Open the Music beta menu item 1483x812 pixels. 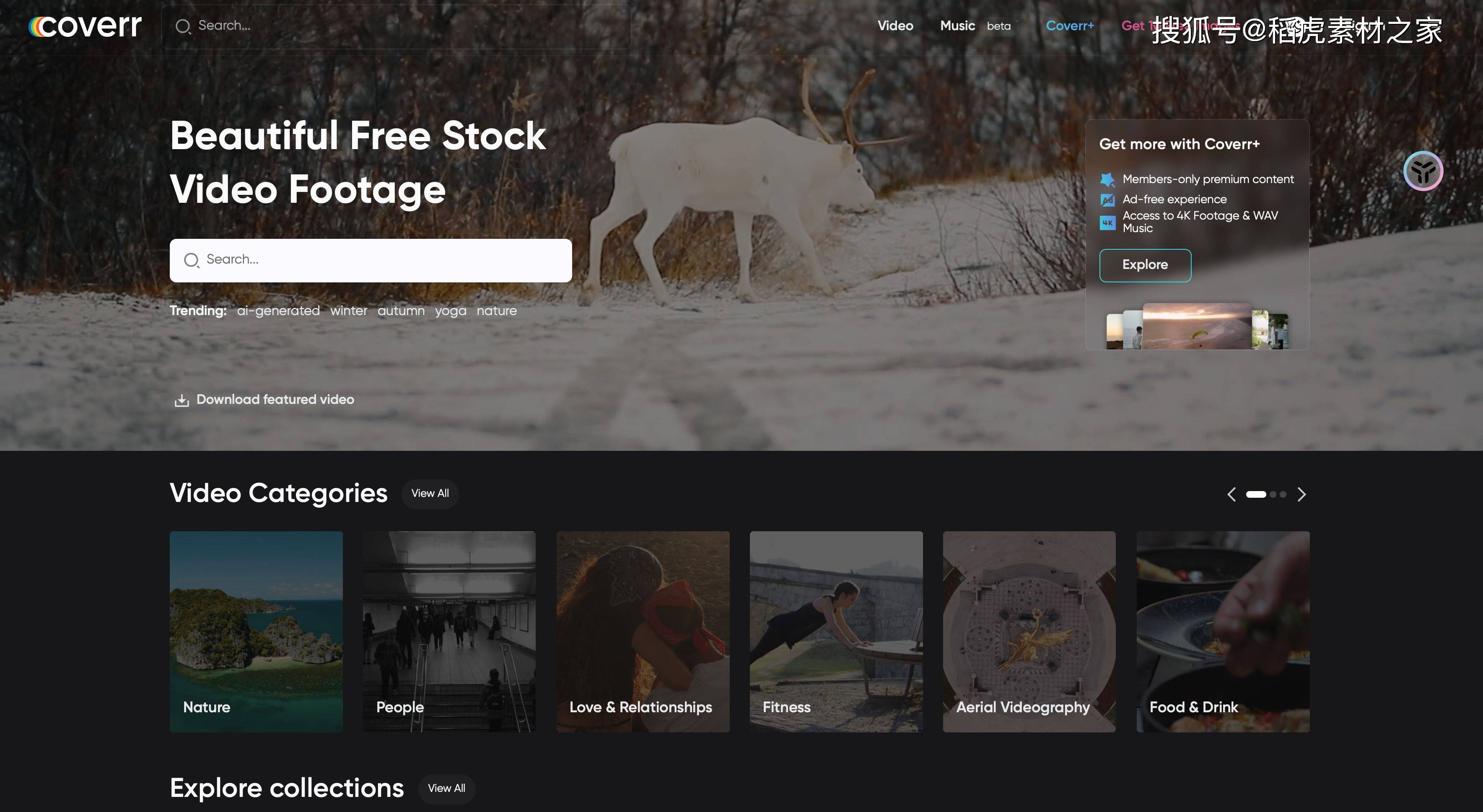pyautogui.click(x=975, y=26)
